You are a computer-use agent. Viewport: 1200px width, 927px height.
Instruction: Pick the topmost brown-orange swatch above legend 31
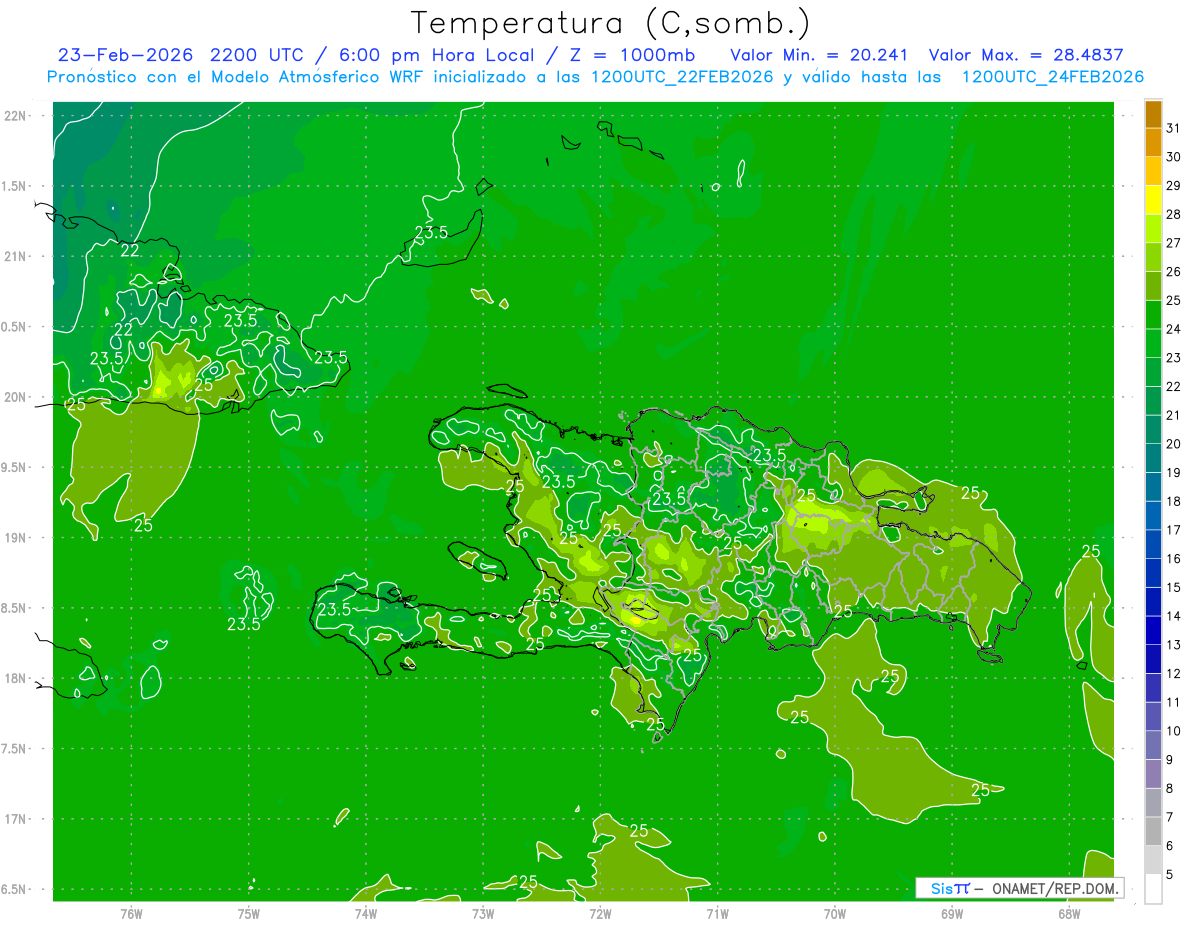1153,114
